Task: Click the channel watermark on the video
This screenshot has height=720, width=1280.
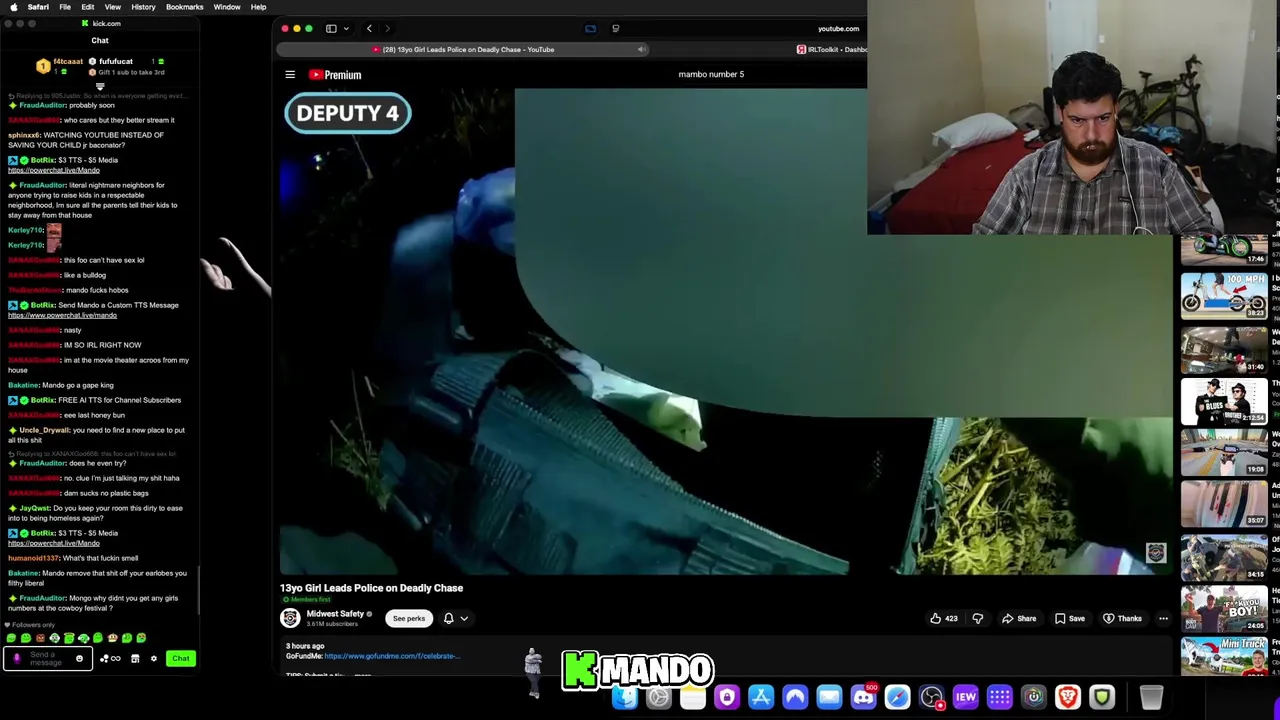Action: (1156, 553)
